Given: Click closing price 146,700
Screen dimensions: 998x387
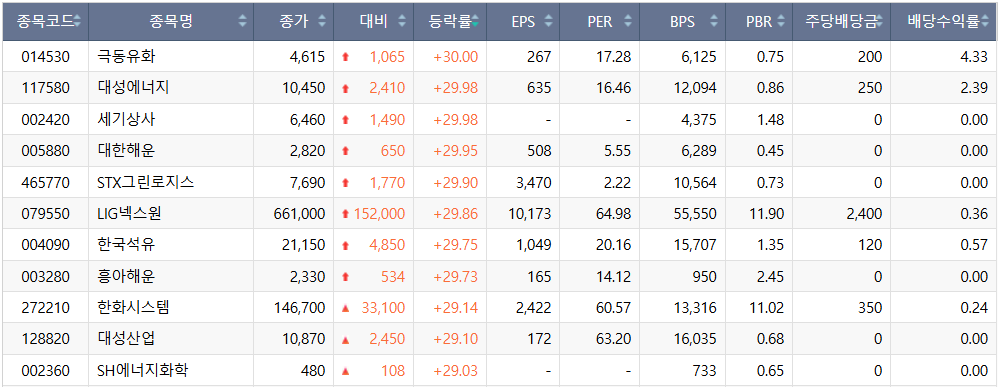Looking at the screenshot, I should 299,308.
